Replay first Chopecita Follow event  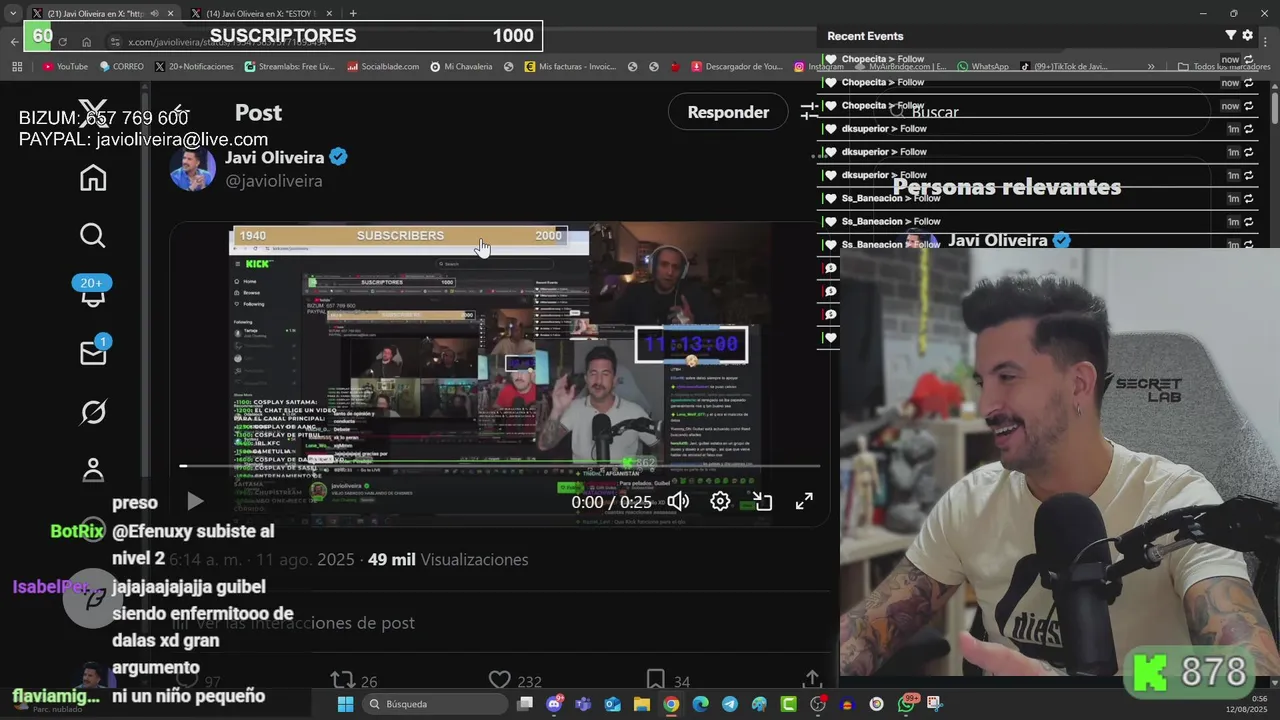pos(1249,60)
